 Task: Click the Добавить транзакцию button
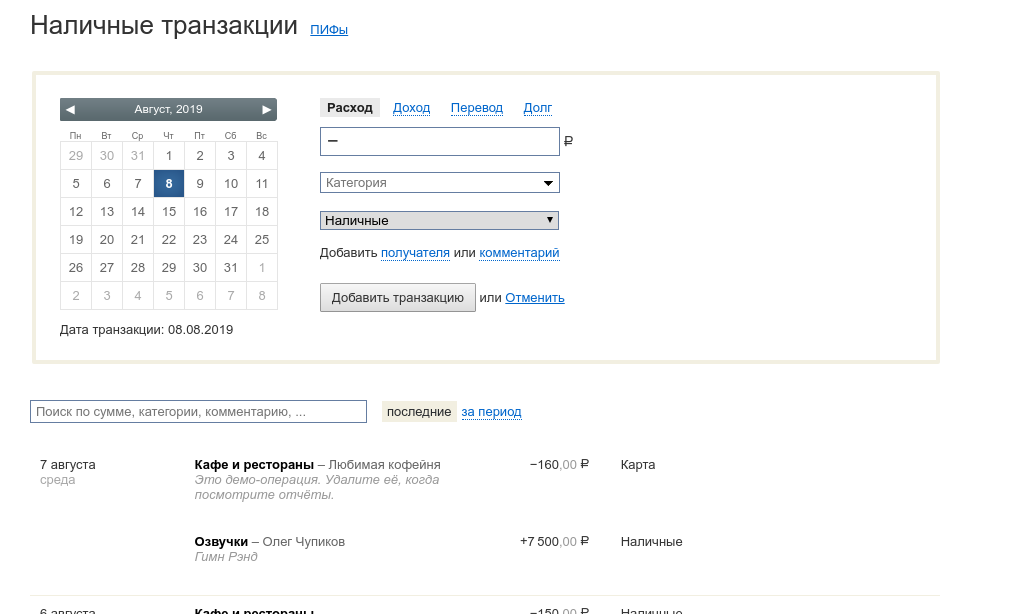[x=397, y=297]
